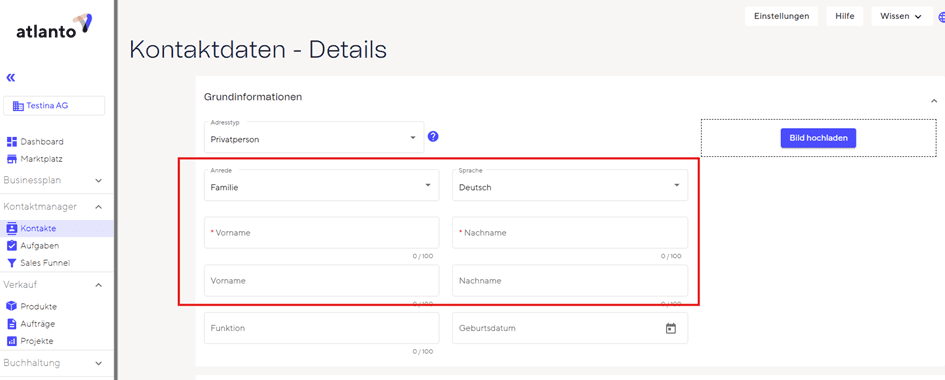
Task: Open the Sprache Deutsch dropdown
Action: pyautogui.click(x=570, y=185)
